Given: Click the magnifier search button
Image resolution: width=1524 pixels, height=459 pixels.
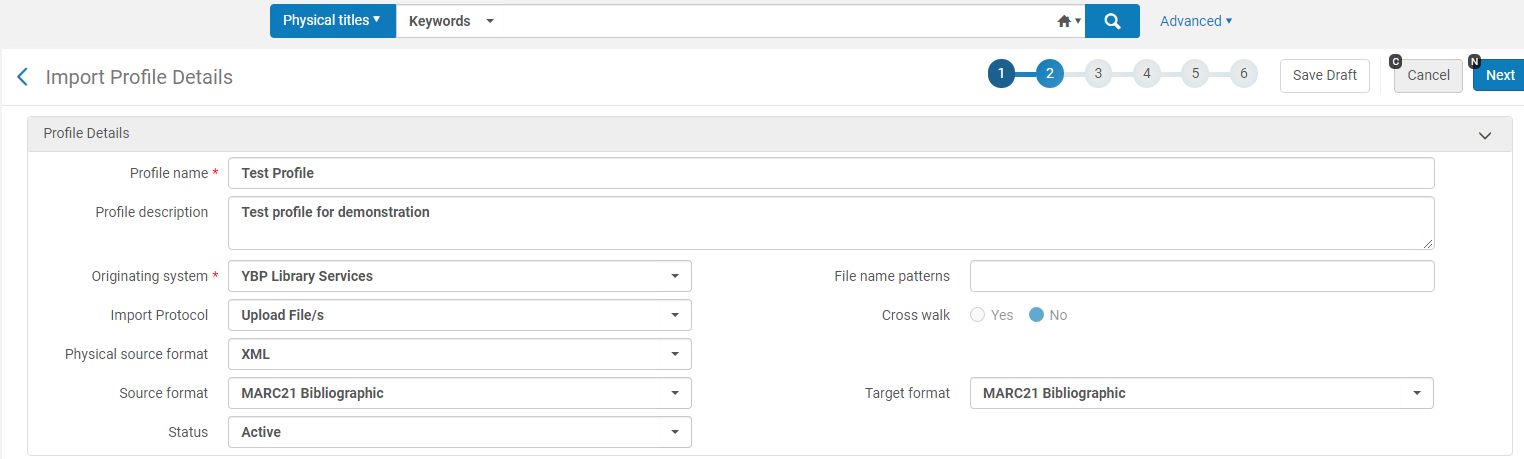Looking at the screenshot, I should [1112, 21].
